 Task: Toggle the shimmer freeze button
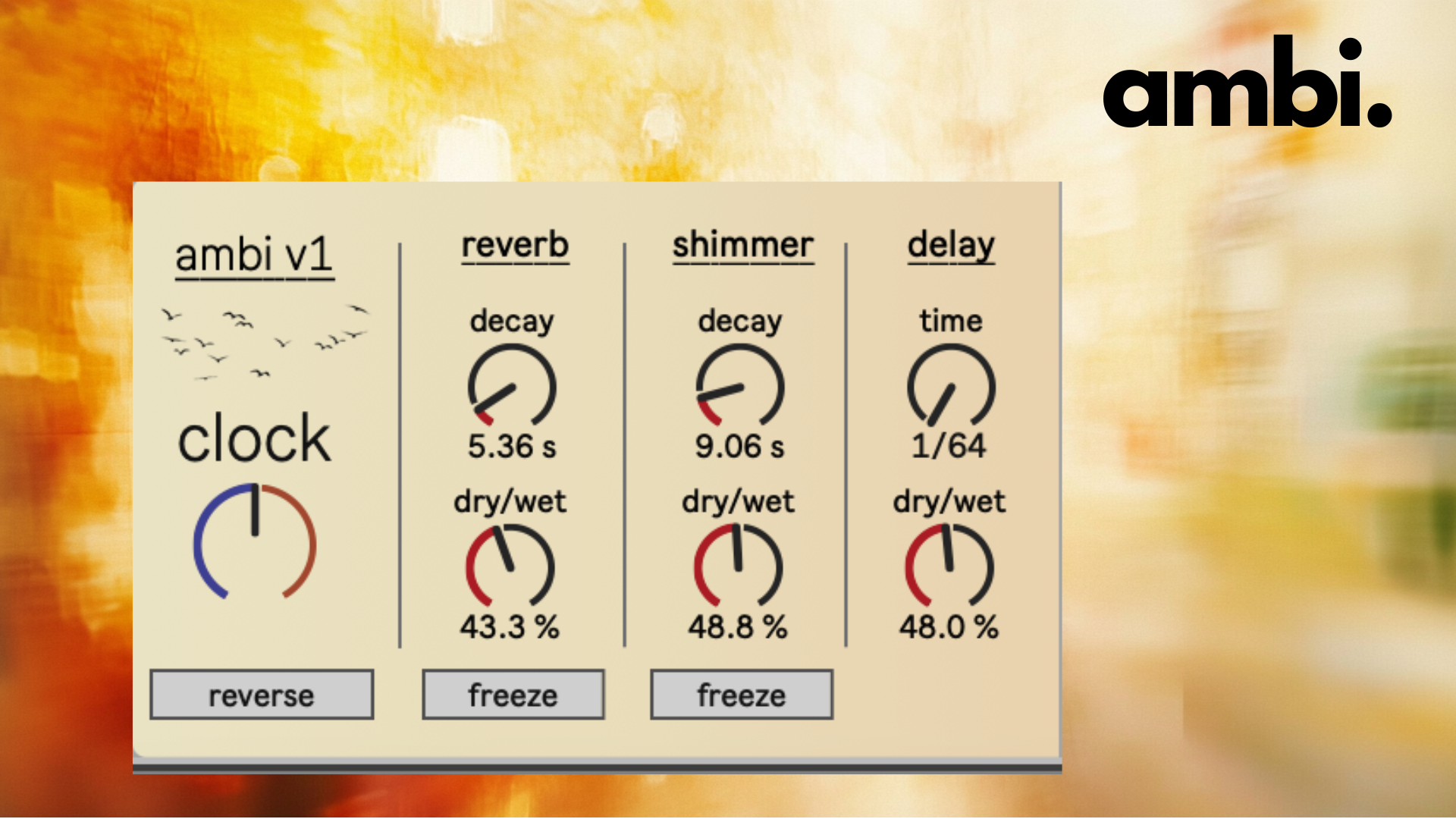click(742, 695)
